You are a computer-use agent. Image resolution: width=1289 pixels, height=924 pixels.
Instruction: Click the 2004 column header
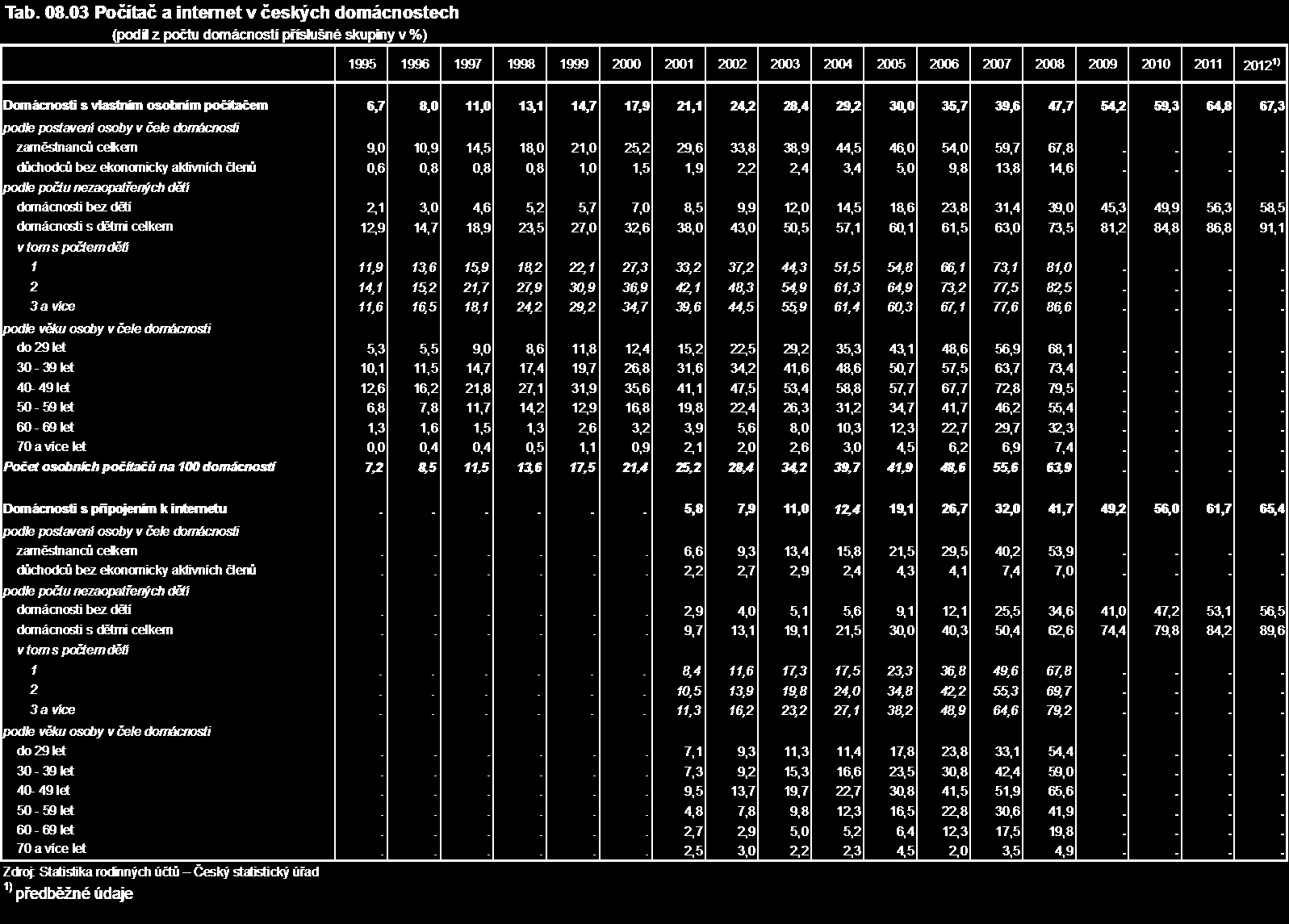click(x=838, y=65)
